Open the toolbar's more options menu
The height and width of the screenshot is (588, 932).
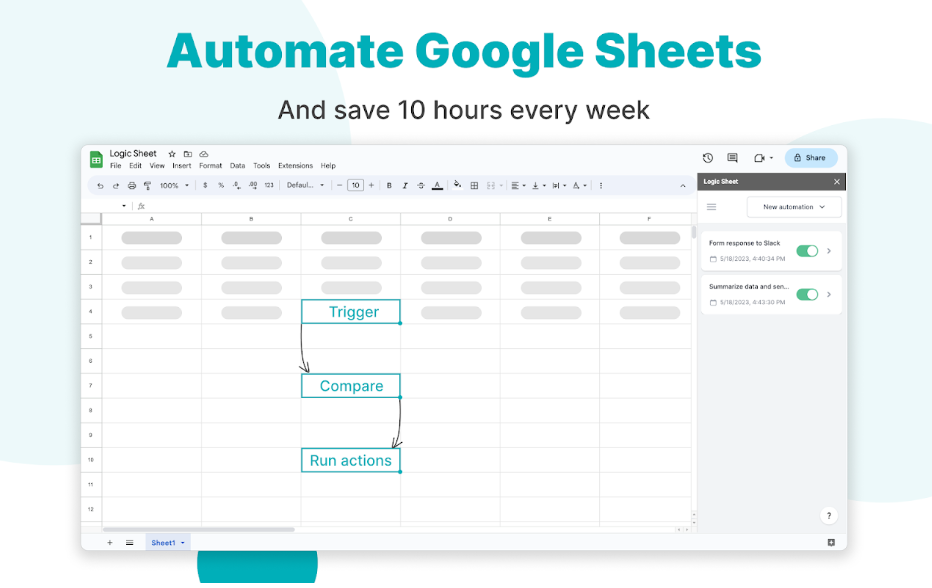coord(601,185)
